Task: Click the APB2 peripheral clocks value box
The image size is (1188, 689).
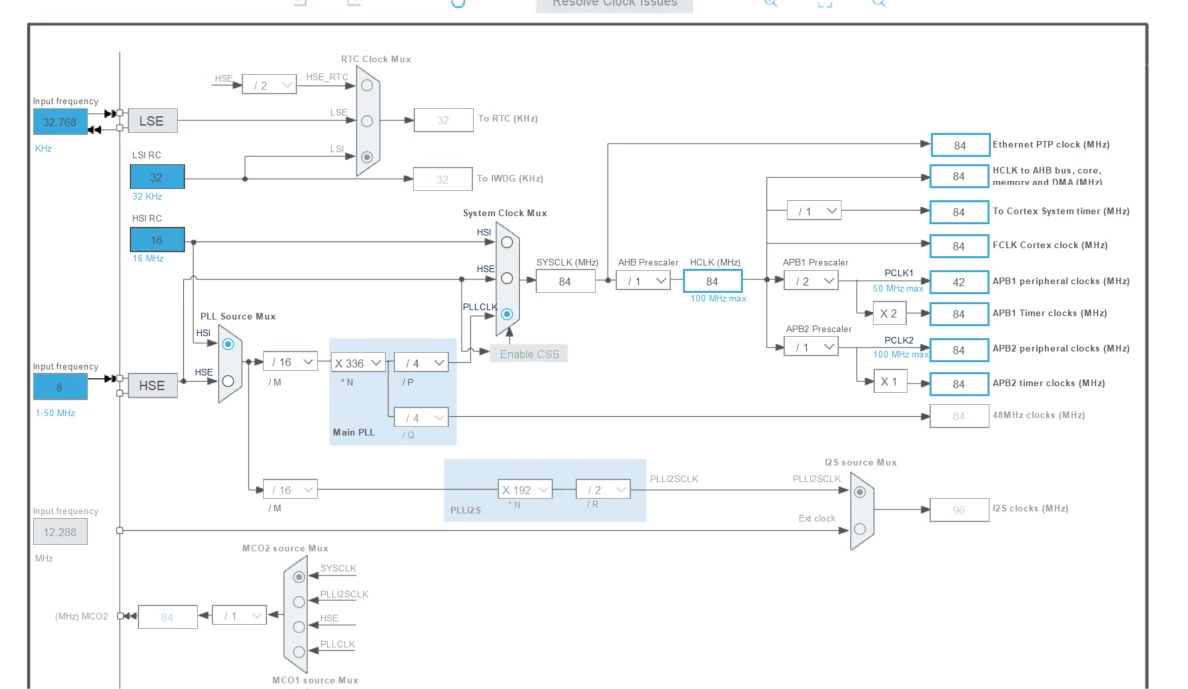Action: click(959, 349)
